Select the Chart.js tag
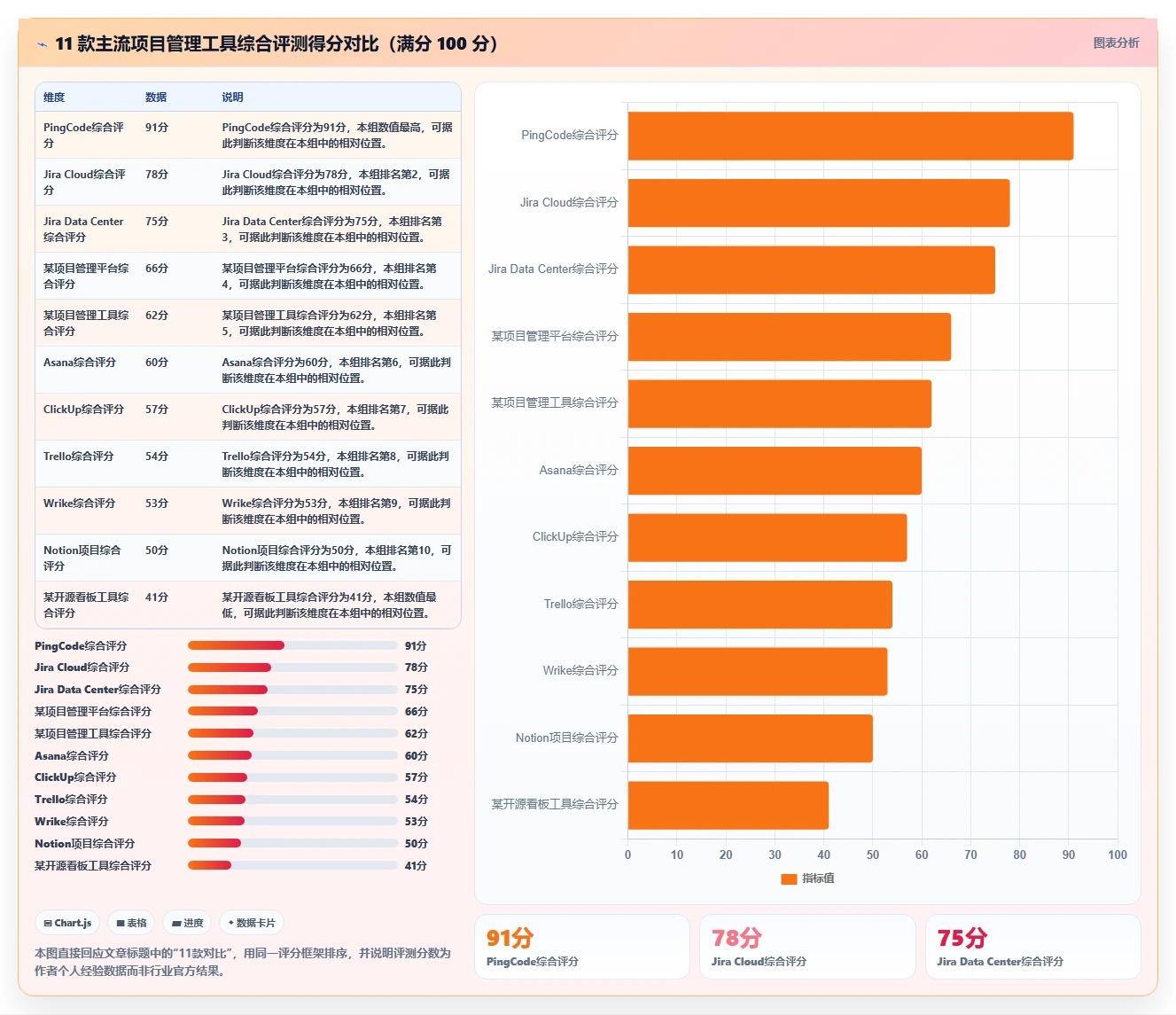This screenshot has height=1015, width=1176. (67, 923)
